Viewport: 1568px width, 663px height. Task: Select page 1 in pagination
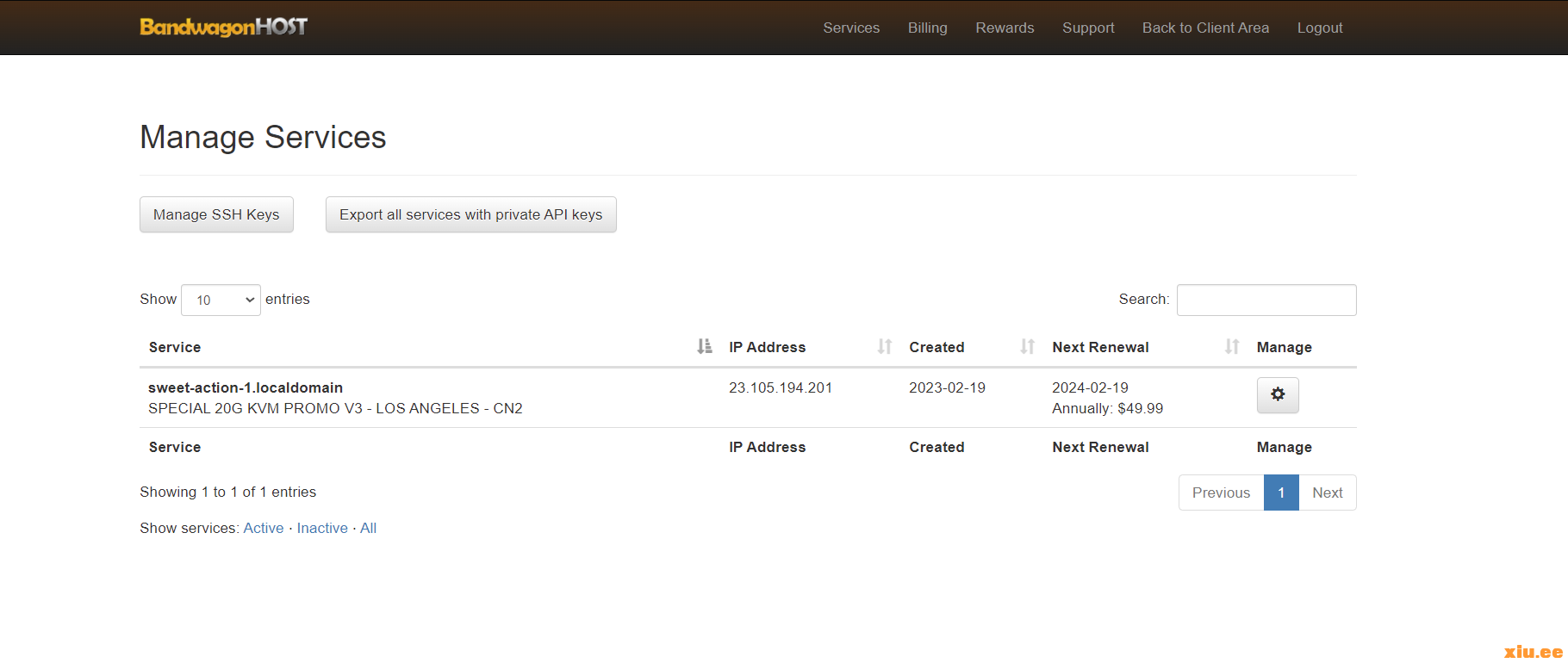tap(1280, 493)
